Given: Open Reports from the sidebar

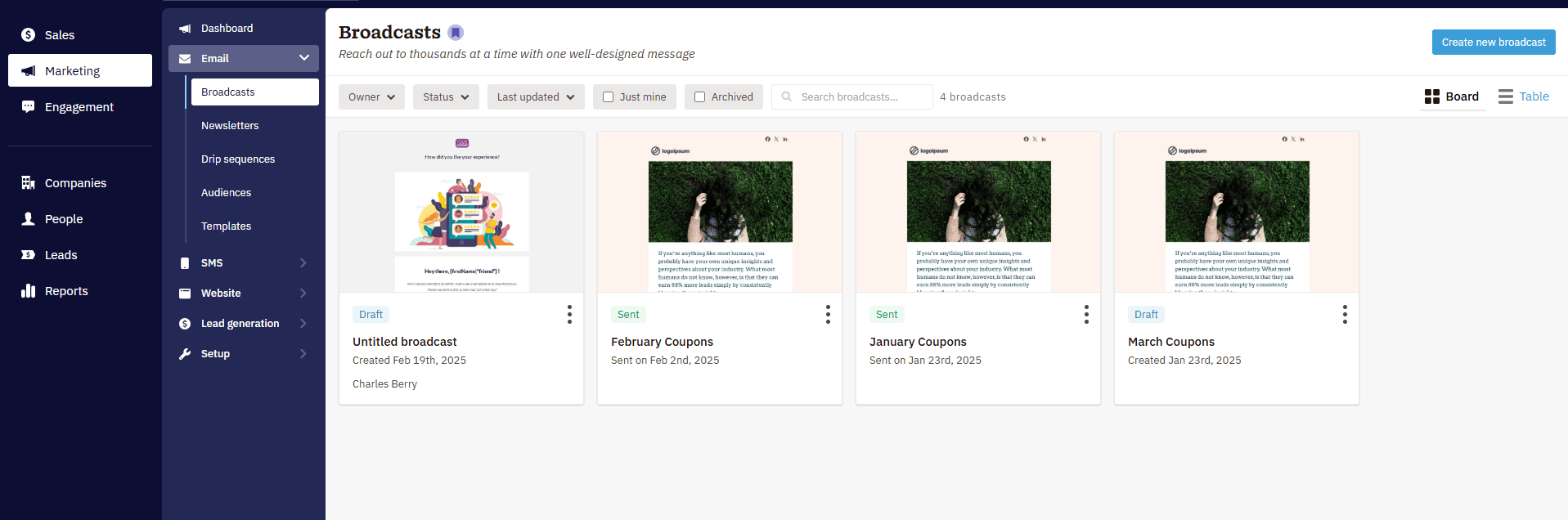Looking at the screenshot, I should click(66, 291).
